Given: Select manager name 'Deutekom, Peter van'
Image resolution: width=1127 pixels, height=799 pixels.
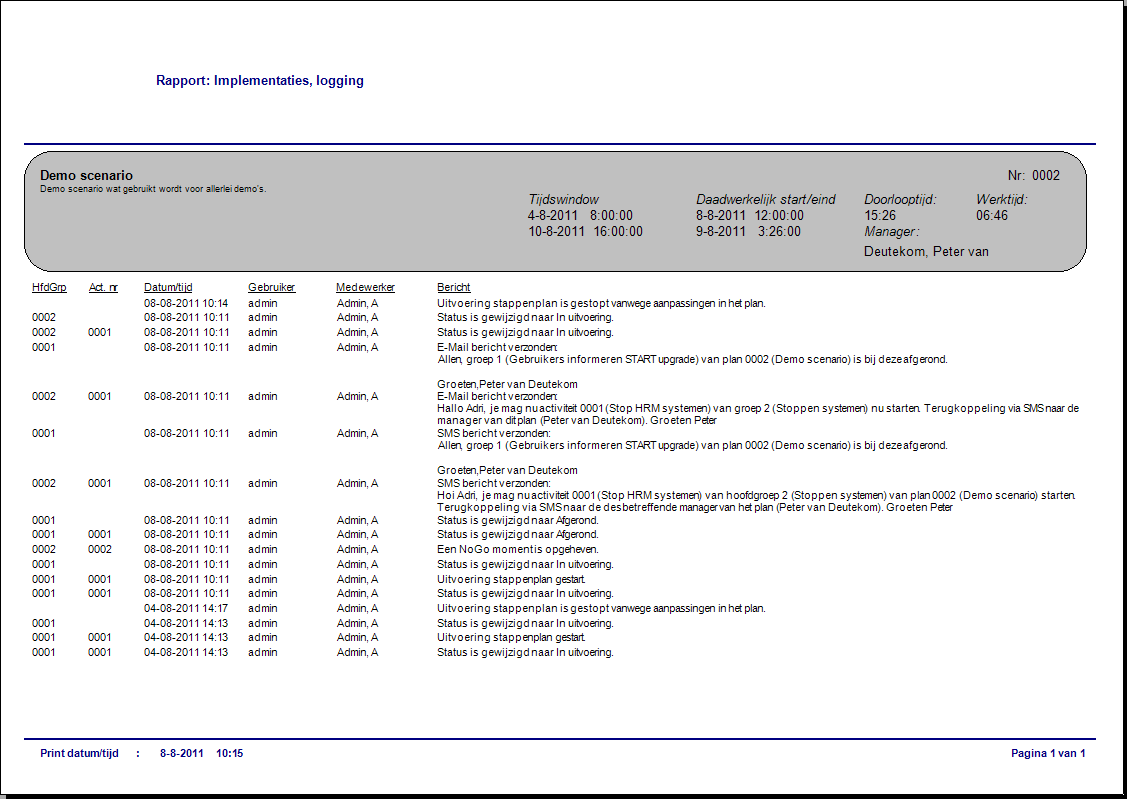Looking at the screenshot, I should click(x=926, y=251).
